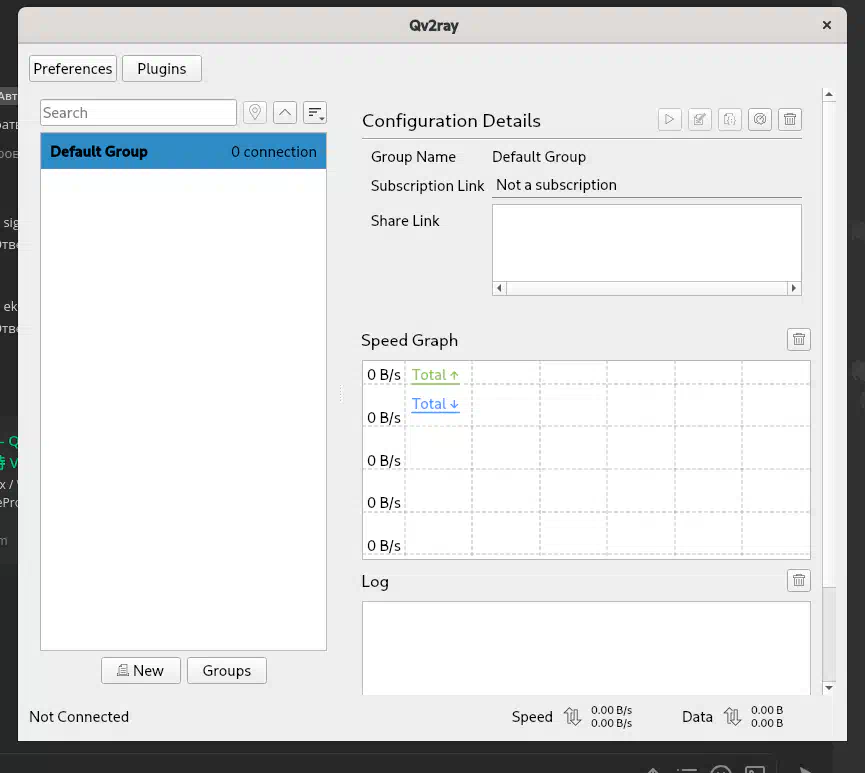This screenshot has height=773, width=865.
Task: Open the JSON editor icon
Action: pyautogui.click(x=729, y=119)
